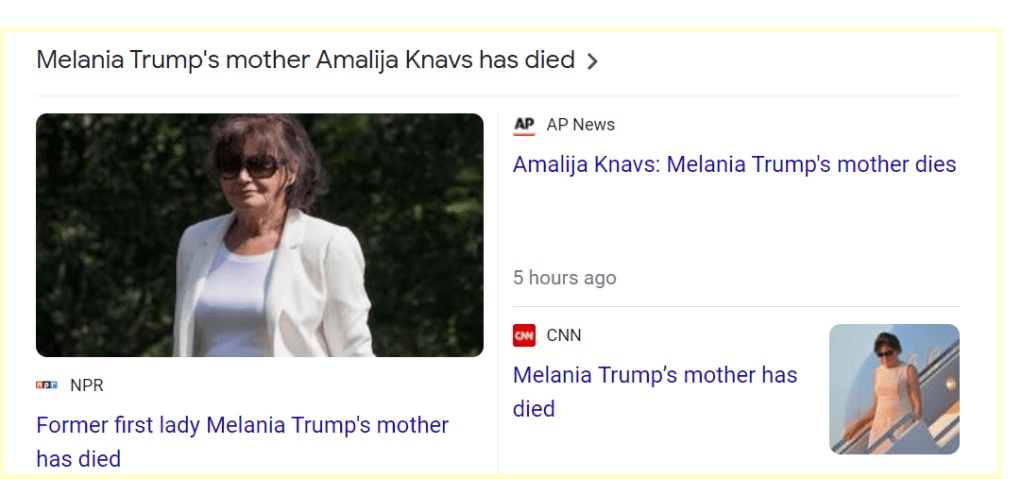Click the "CNN" source name label

(564, 336)
